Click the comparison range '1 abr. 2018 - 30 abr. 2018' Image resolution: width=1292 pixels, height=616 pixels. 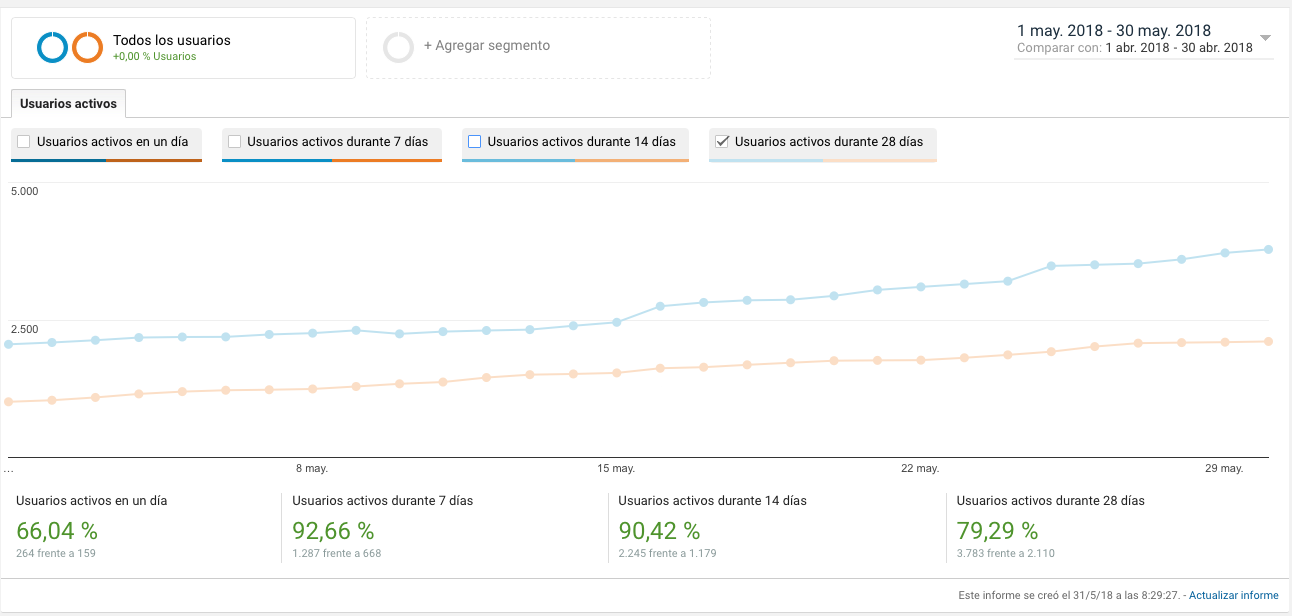click(1179, 48)
